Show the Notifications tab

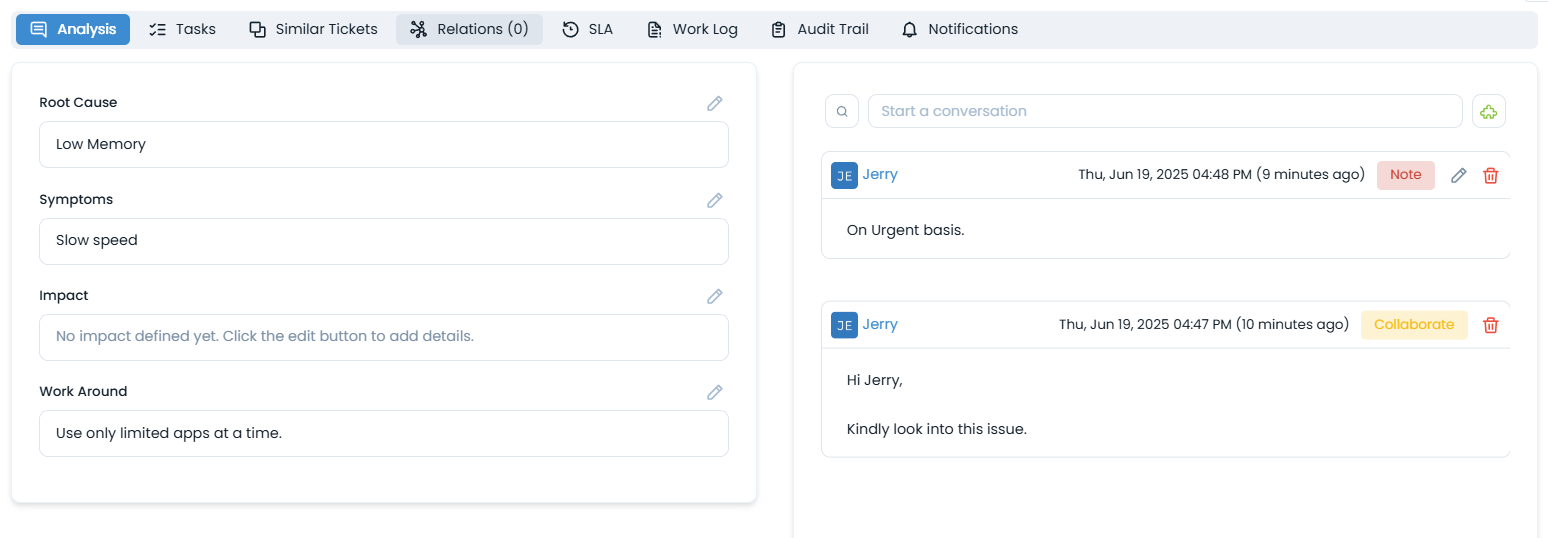(959, 29)
